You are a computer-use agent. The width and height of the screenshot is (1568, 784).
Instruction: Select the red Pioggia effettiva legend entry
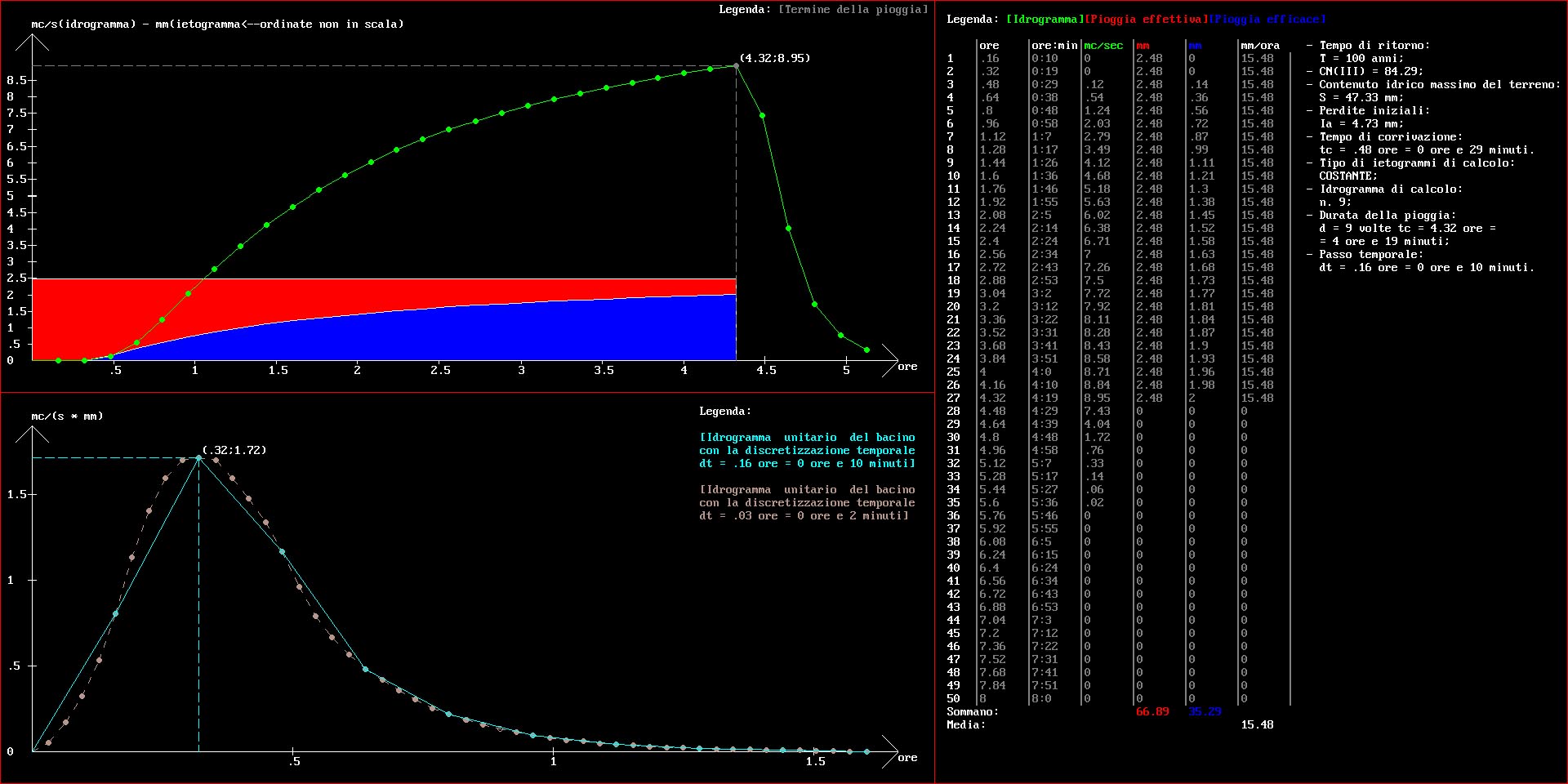pyautogui.click(x=1146, y=19)
